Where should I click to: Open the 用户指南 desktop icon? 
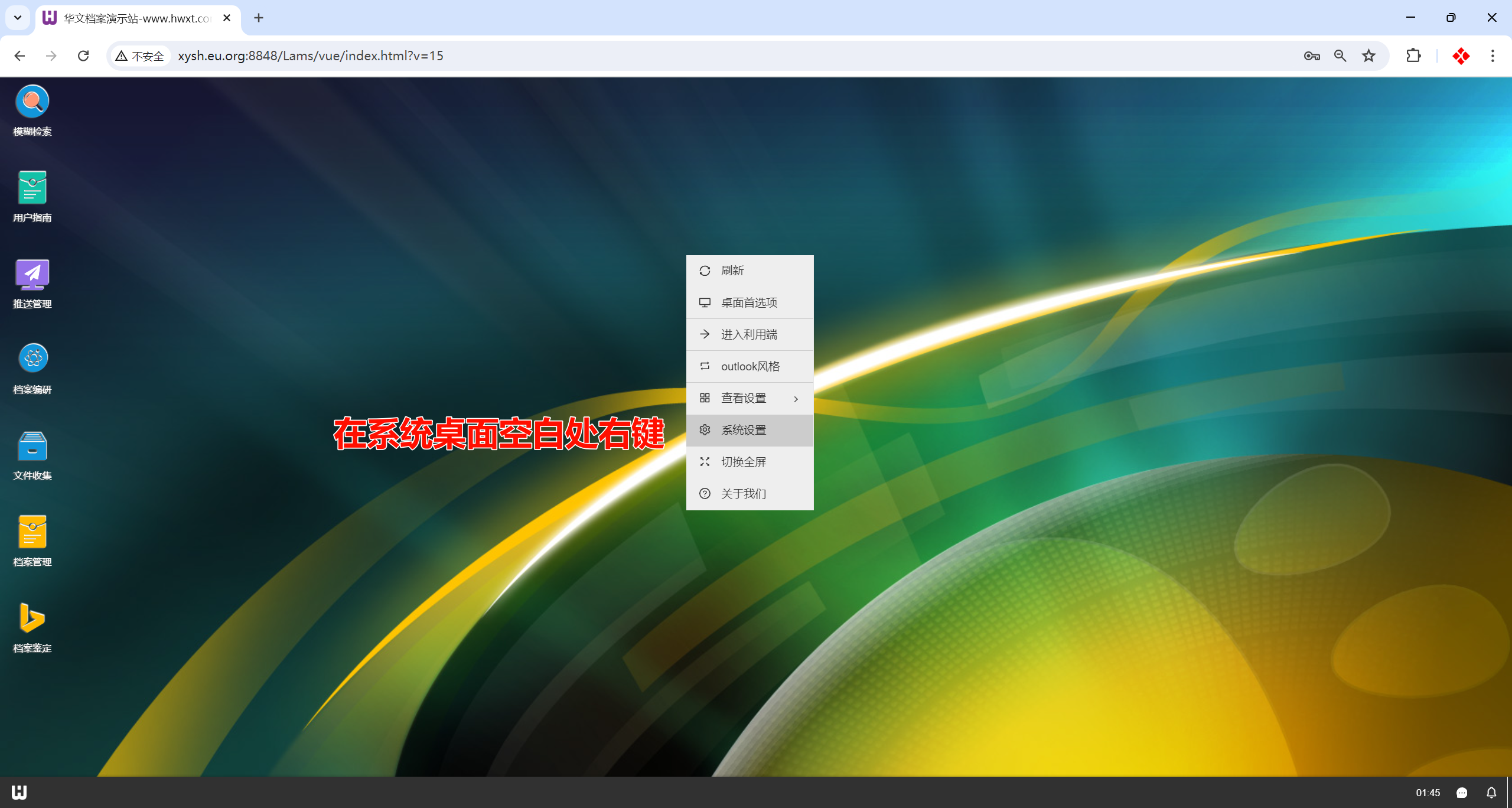tap(32, 188)
